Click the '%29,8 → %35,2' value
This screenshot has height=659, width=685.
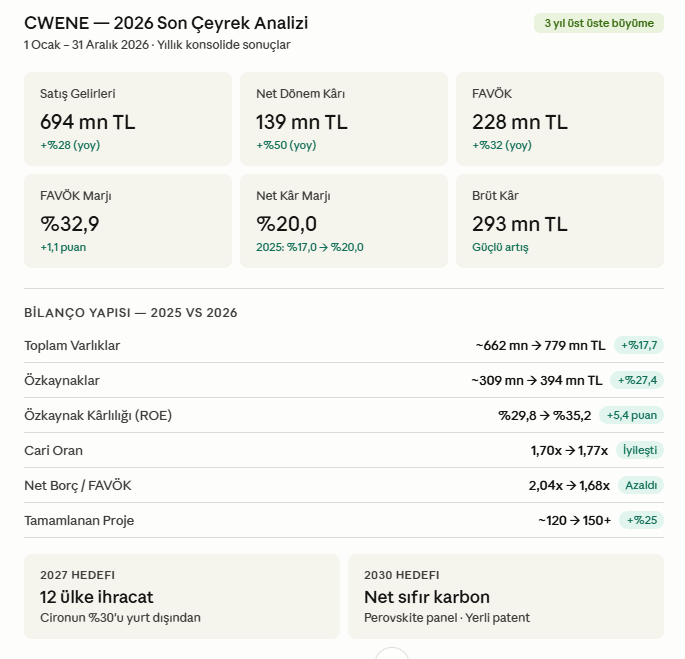point(545,416)
